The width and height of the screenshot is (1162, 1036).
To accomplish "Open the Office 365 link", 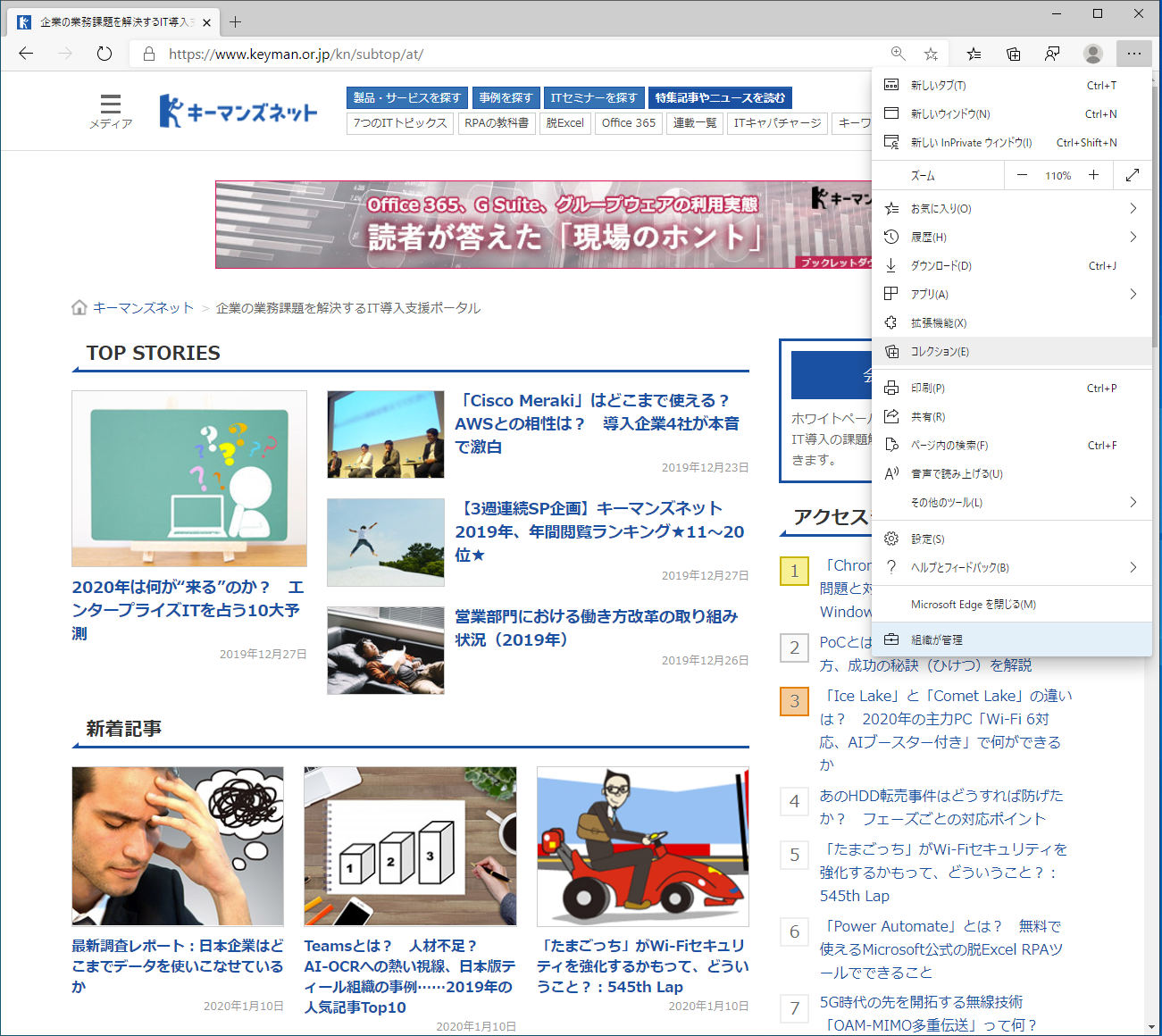I will [629, 123].
